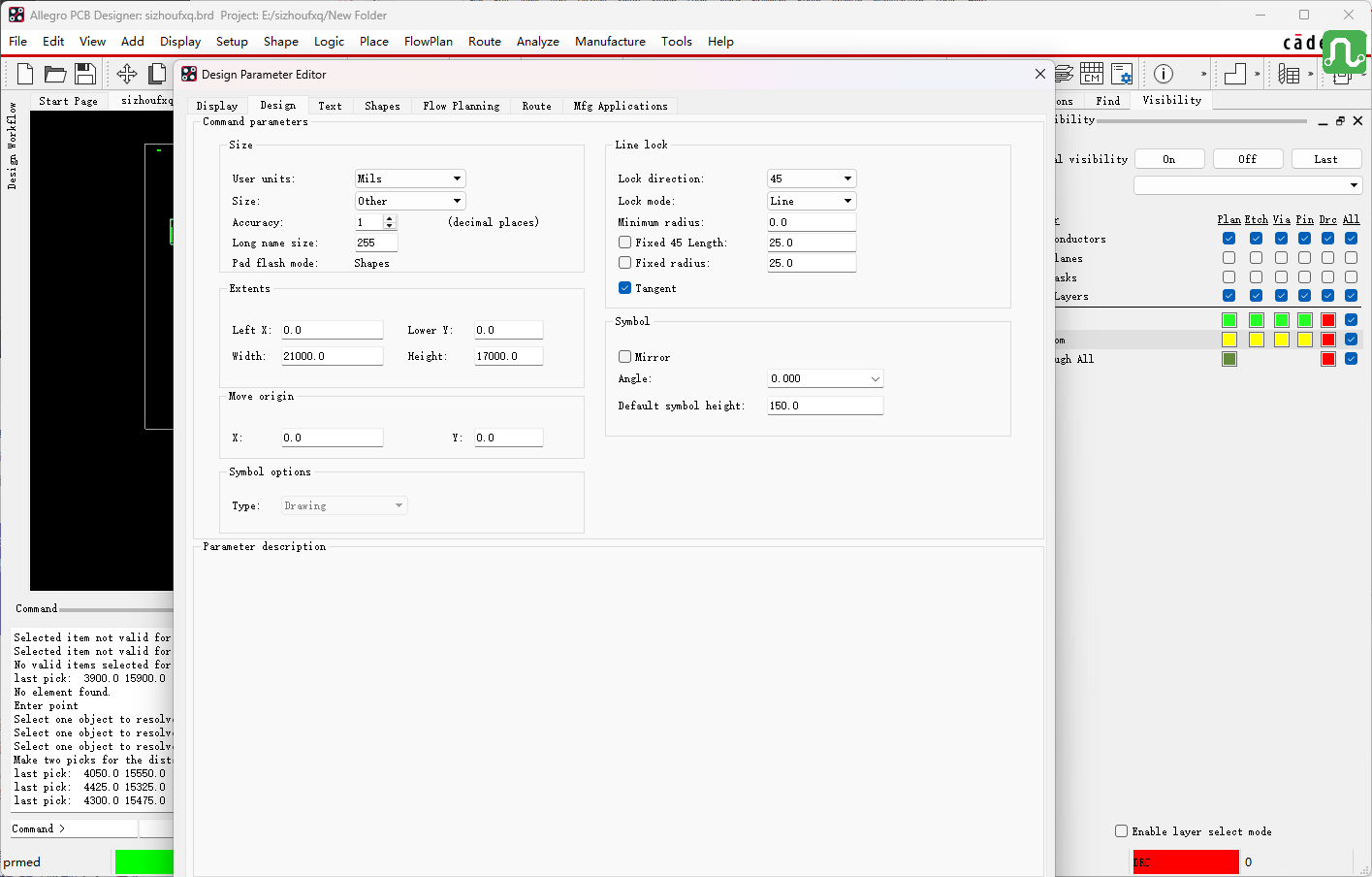Click the Design Parameter Editor title icon
Screen dimensions: 1372x877
coord(189,74)
